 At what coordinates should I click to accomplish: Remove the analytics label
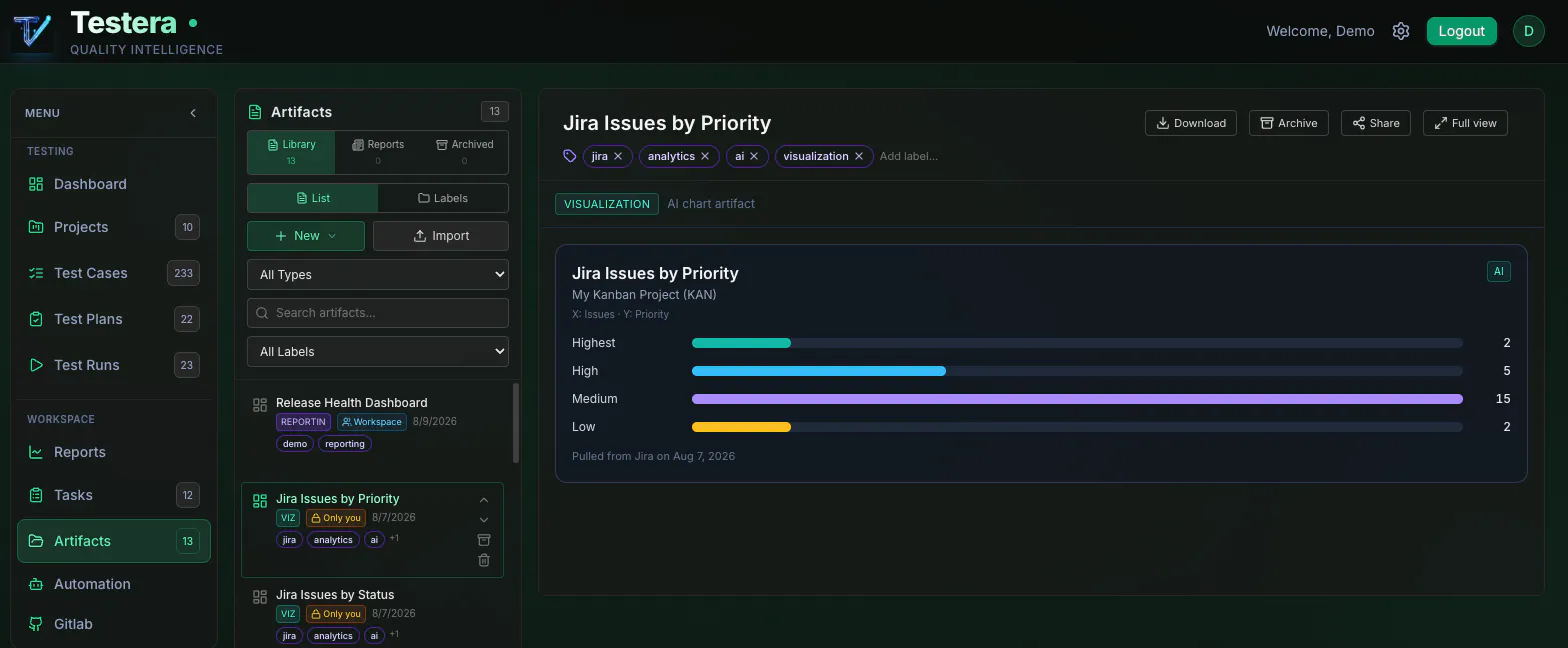(705, 156)
